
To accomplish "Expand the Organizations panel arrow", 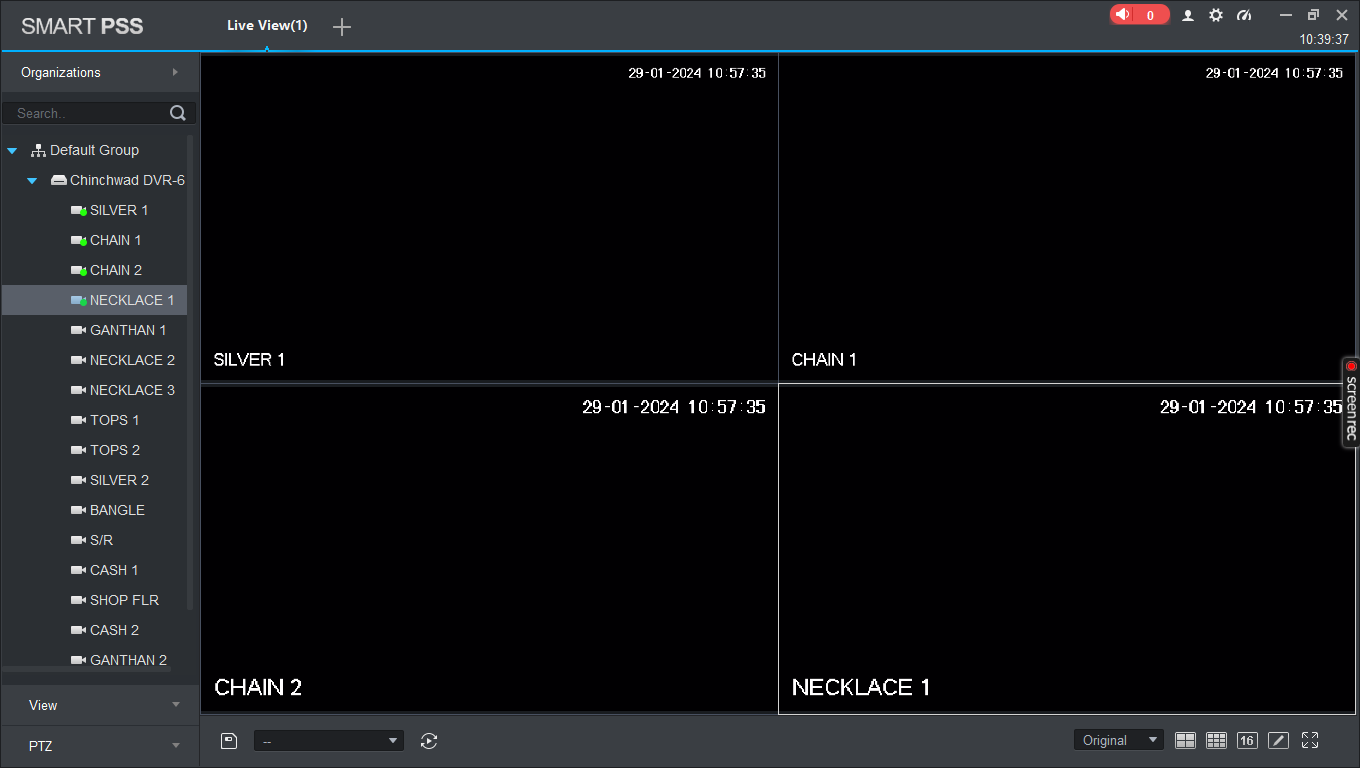I will click(175, 72).
